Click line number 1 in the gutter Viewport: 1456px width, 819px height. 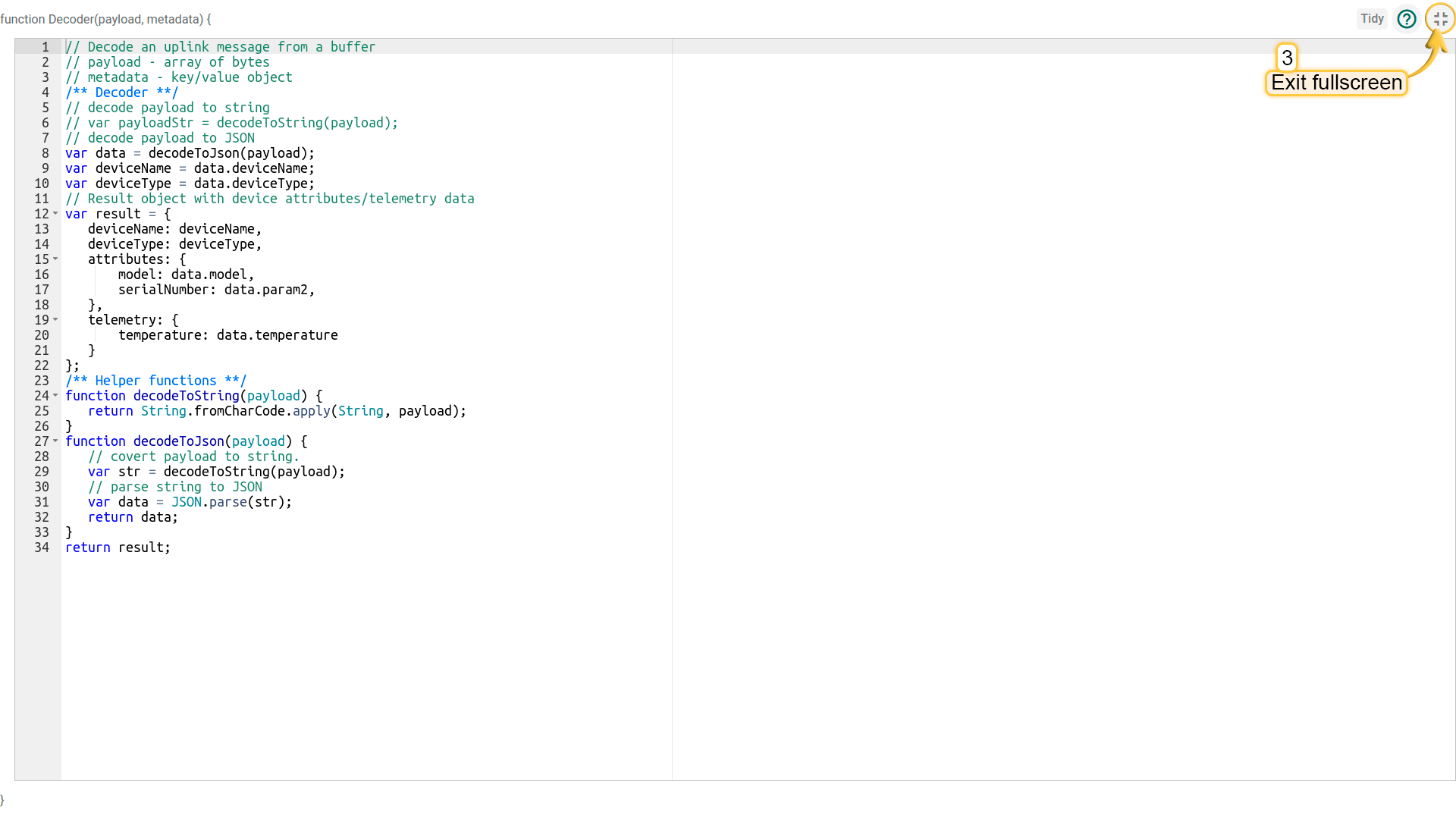tap(45, 47)
